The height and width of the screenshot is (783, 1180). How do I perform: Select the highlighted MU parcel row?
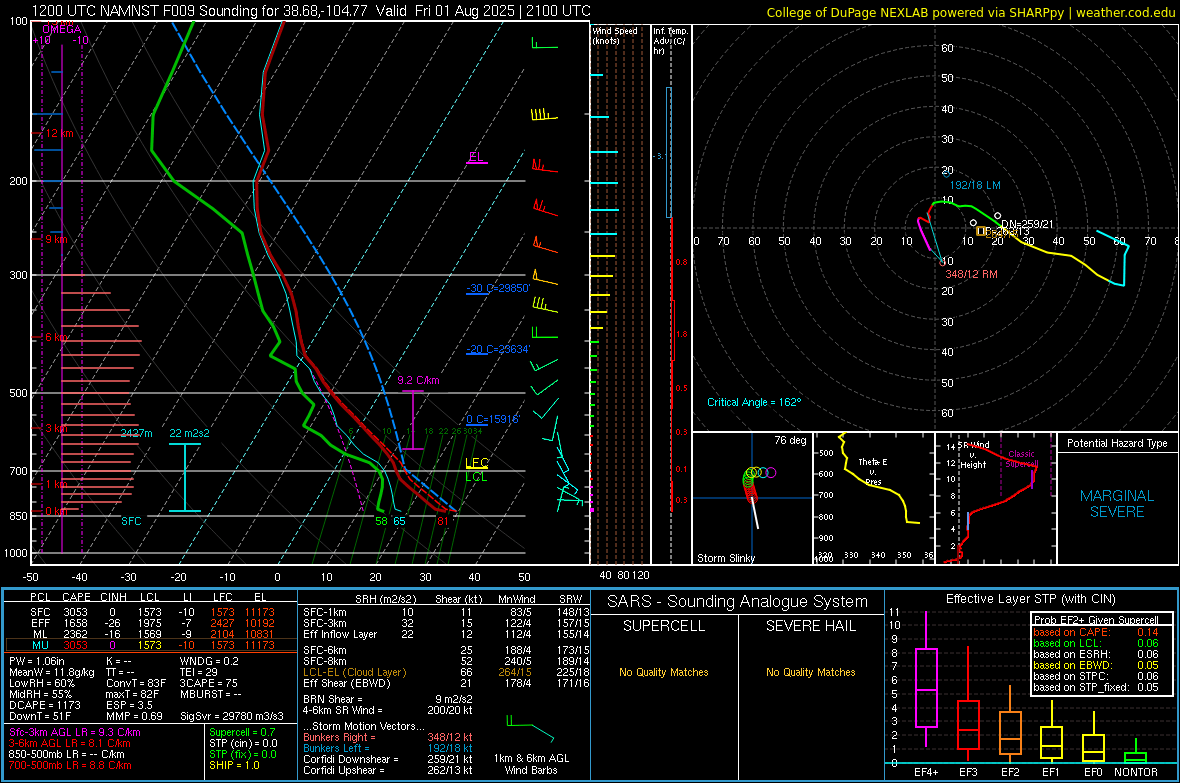pyautogui.click(x=151, y=645)
